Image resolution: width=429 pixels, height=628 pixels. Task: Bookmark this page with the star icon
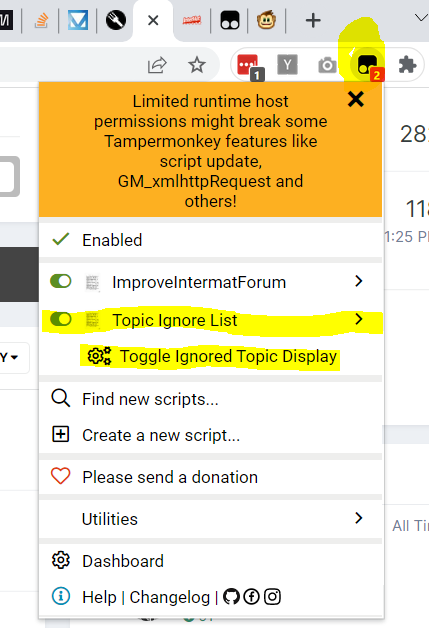pyautogui.click(x=197, y=65)
